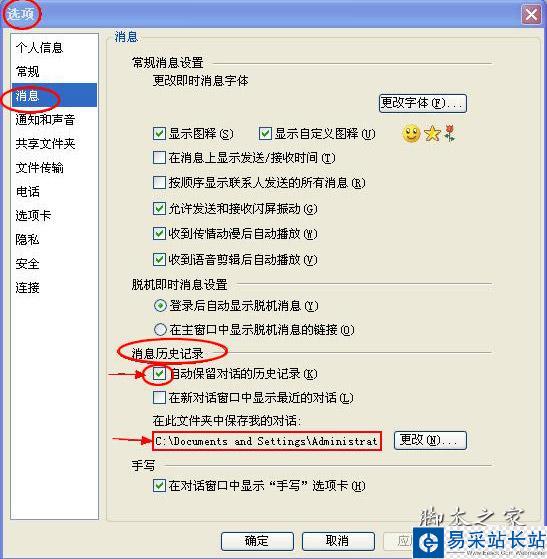The height and width of the screenshot is (559, 547).
Task: Disable 自动保留对话的历史记录 checkbox
Action: 159,374
